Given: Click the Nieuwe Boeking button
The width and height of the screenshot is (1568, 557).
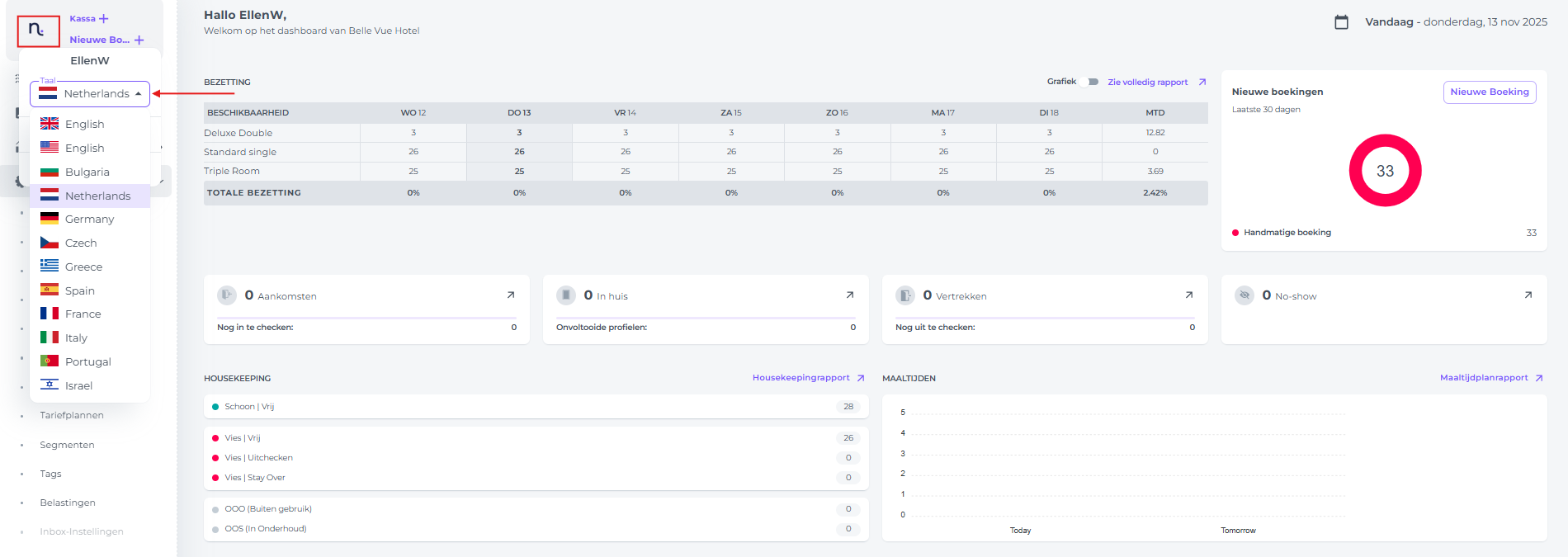Looking at the screenshot, I should tap(1489, 92).
